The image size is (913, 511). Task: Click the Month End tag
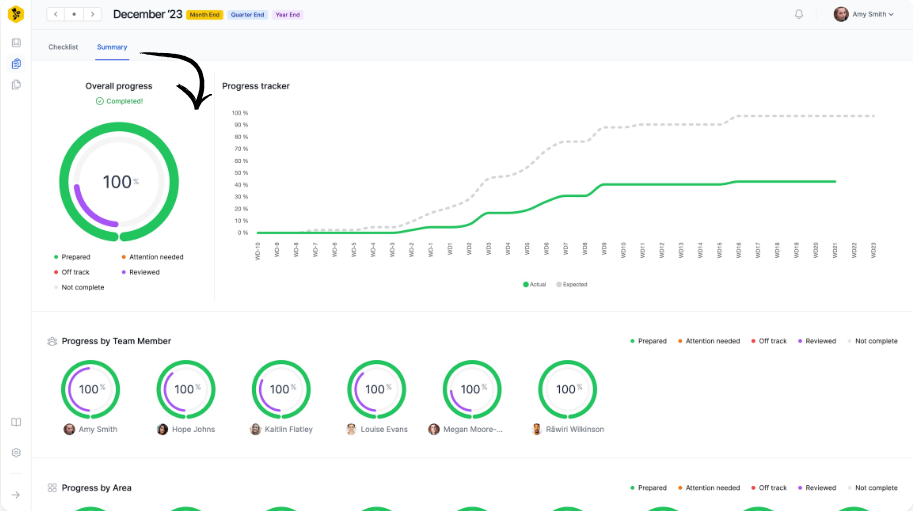pyautogui.click(x=204, y=15)
